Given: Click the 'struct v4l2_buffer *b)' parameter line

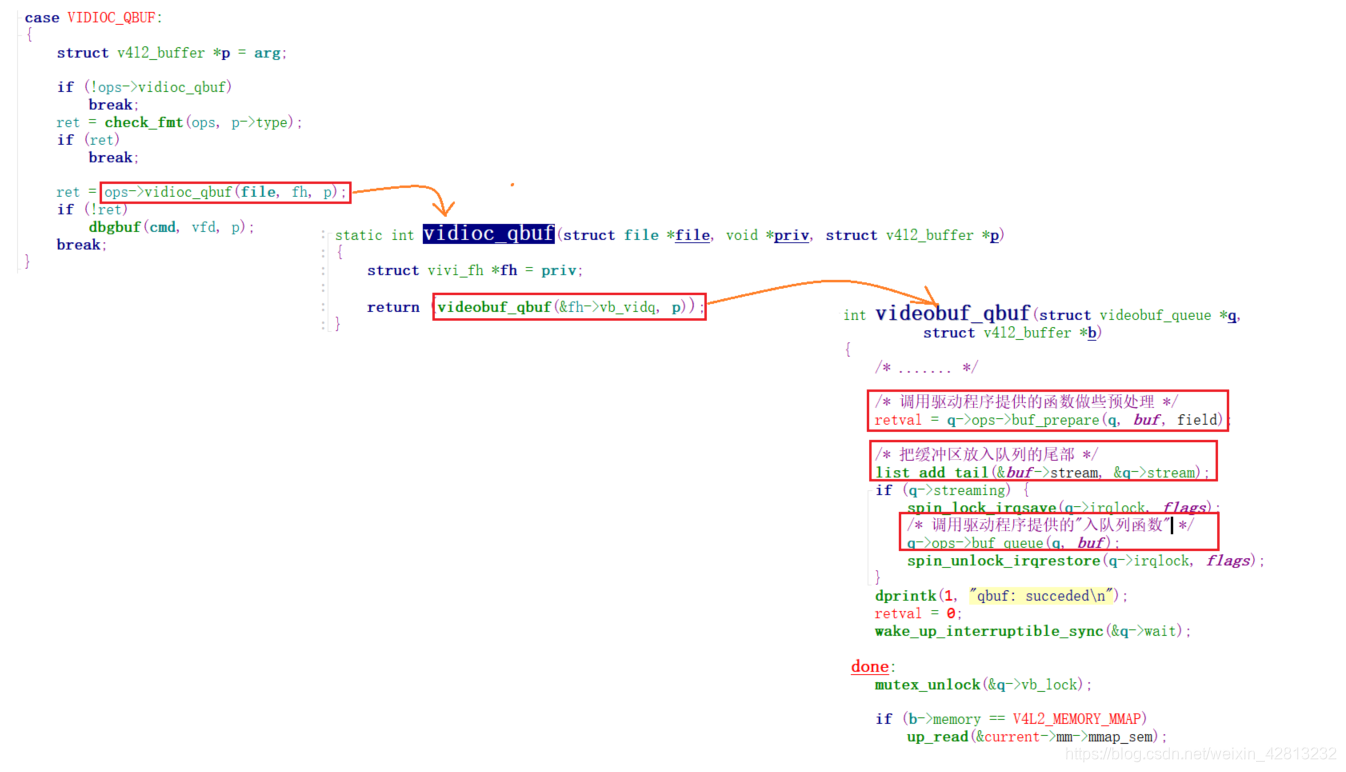Looking at the screenshot, I should (x=1012, y=333).
